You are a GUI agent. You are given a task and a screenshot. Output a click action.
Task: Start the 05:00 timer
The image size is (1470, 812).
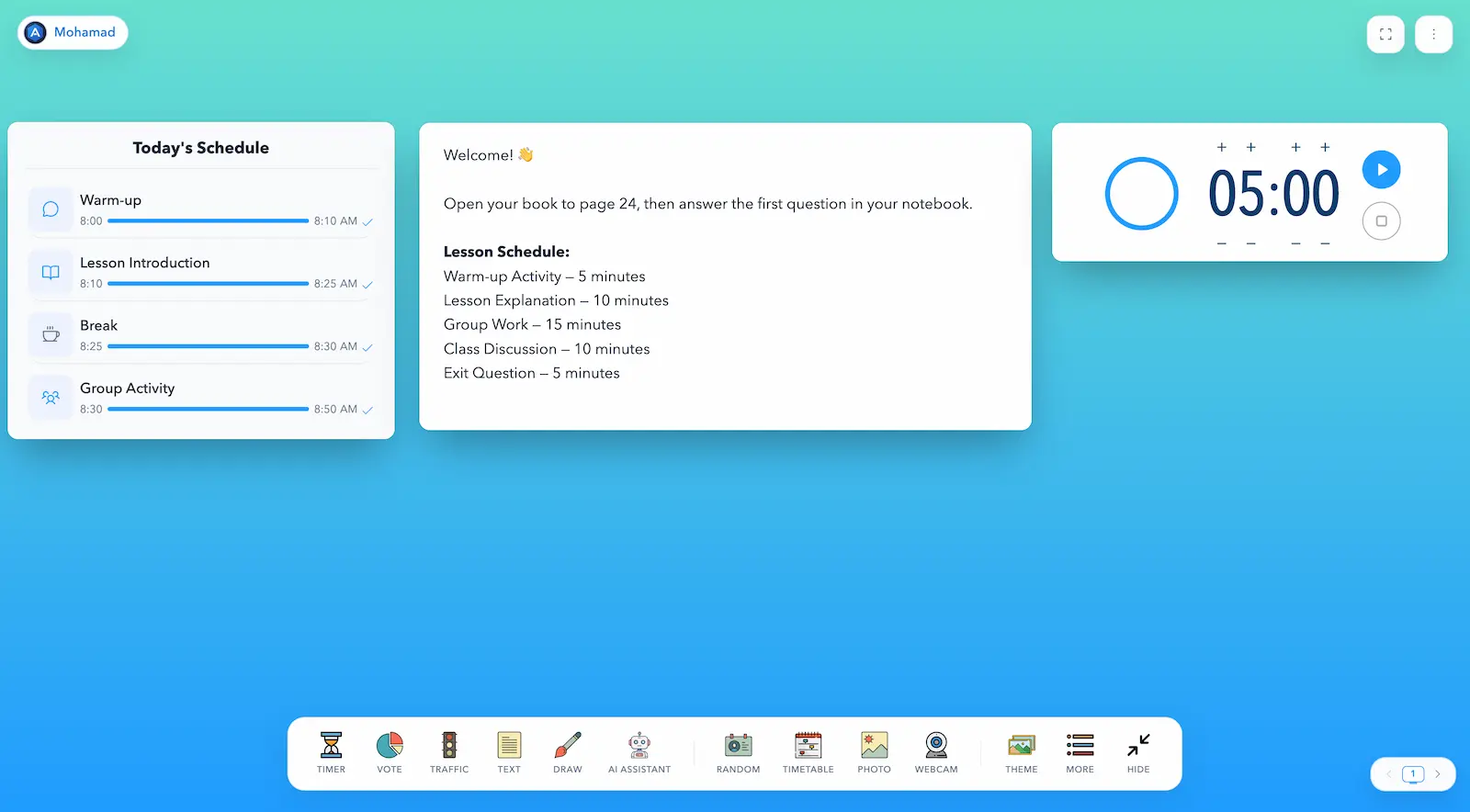click(x=1382, y=170)
